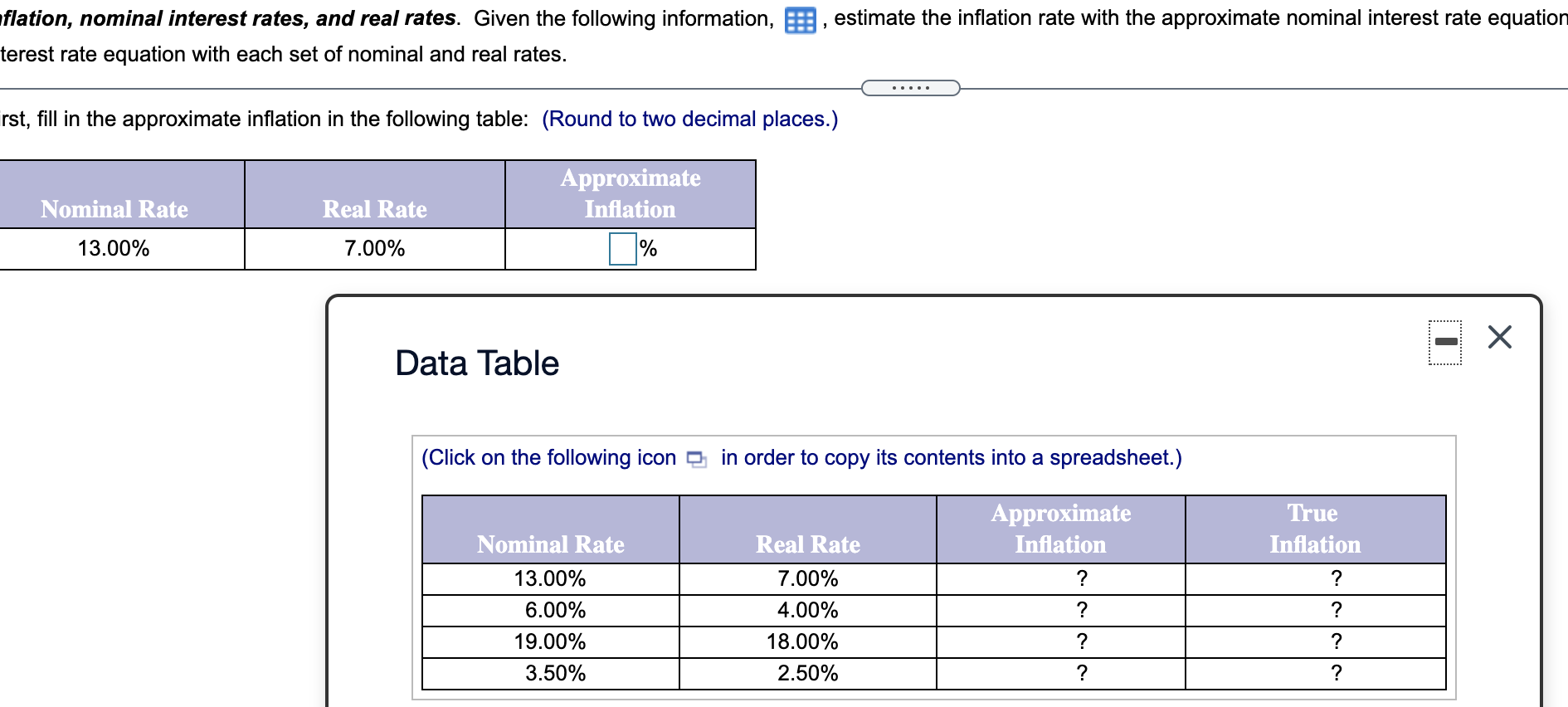
Task: Activate the copy icon next to the instruction text
Action: (x=697, y=458)
